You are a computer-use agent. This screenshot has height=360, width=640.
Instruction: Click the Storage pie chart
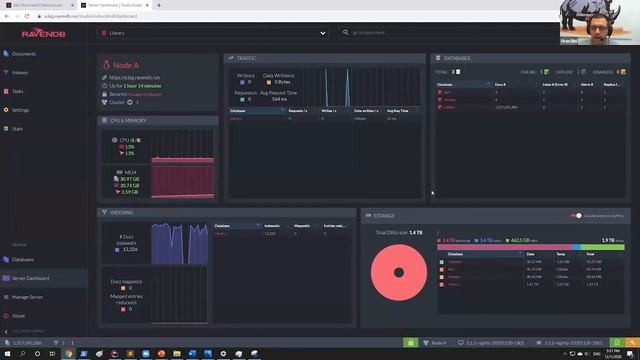pos(399,273)
